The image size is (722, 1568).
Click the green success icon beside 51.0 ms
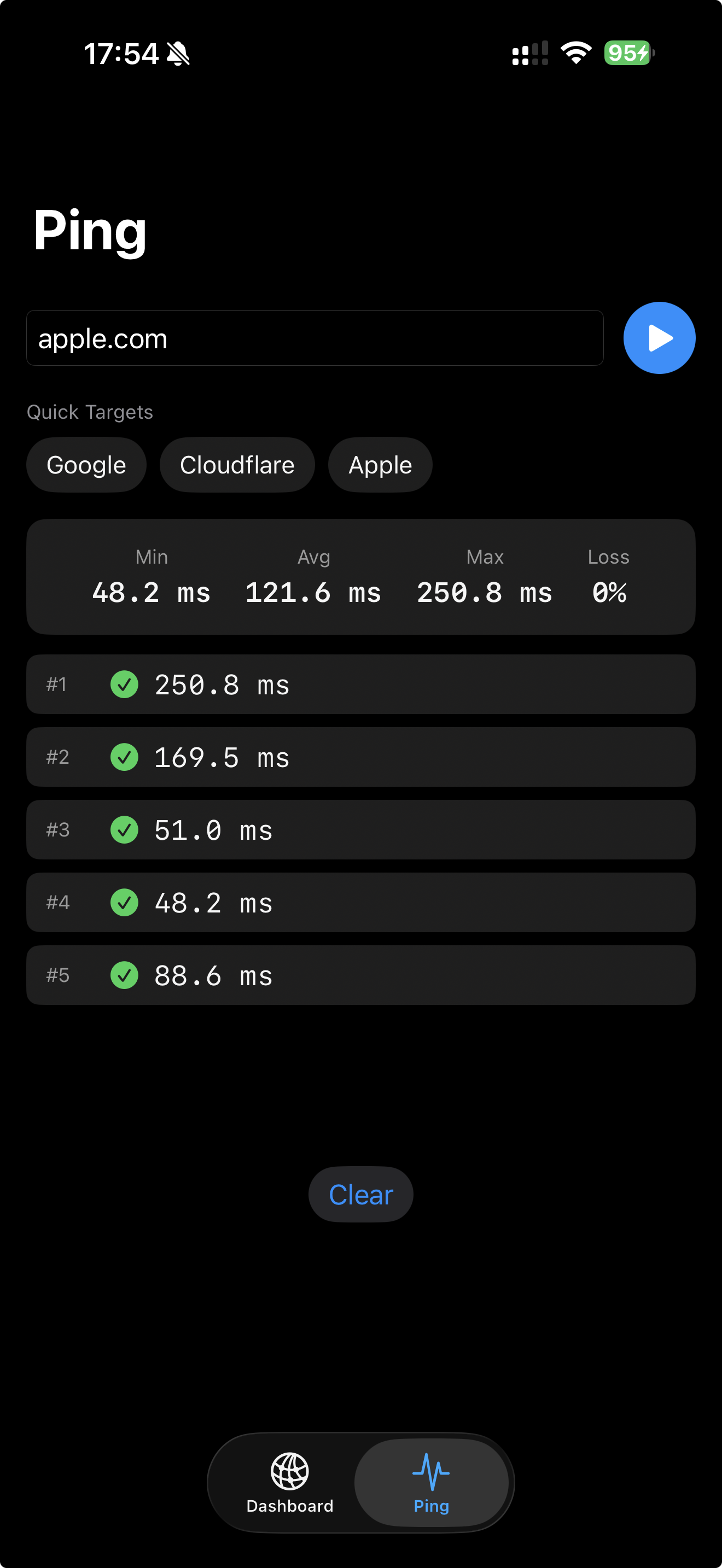point(124,830)
